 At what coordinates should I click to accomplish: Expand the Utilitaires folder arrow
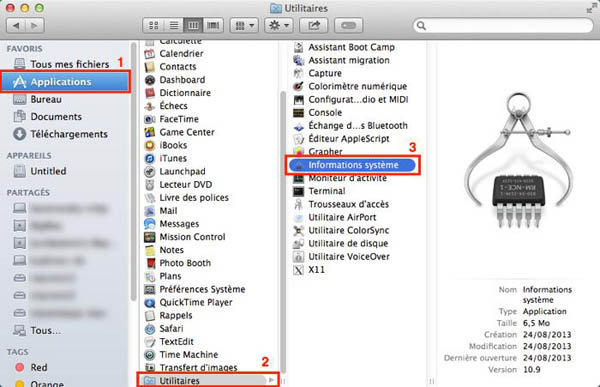271,380
